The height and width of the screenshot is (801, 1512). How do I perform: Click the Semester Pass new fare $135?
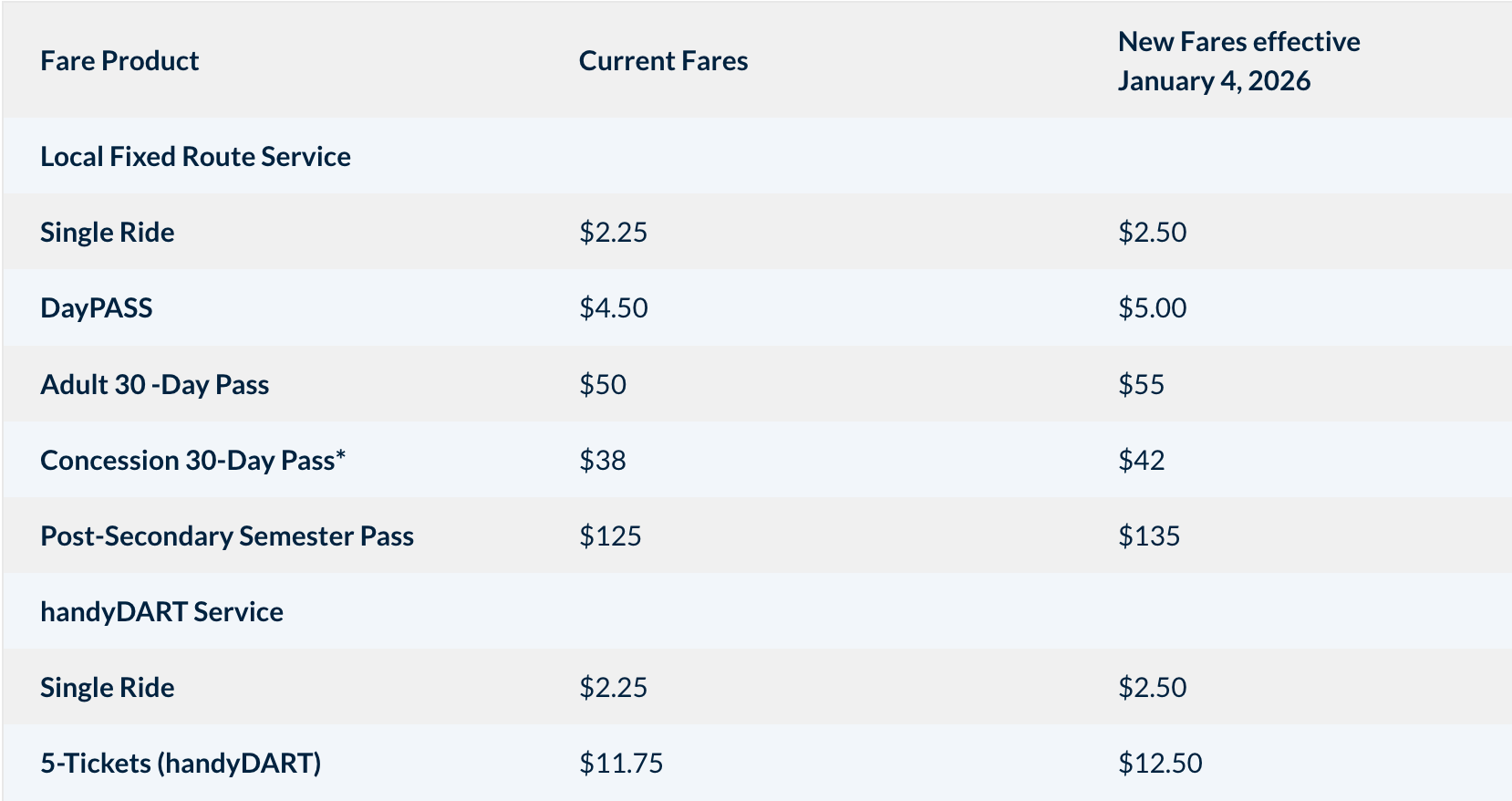coord(1149,536)
